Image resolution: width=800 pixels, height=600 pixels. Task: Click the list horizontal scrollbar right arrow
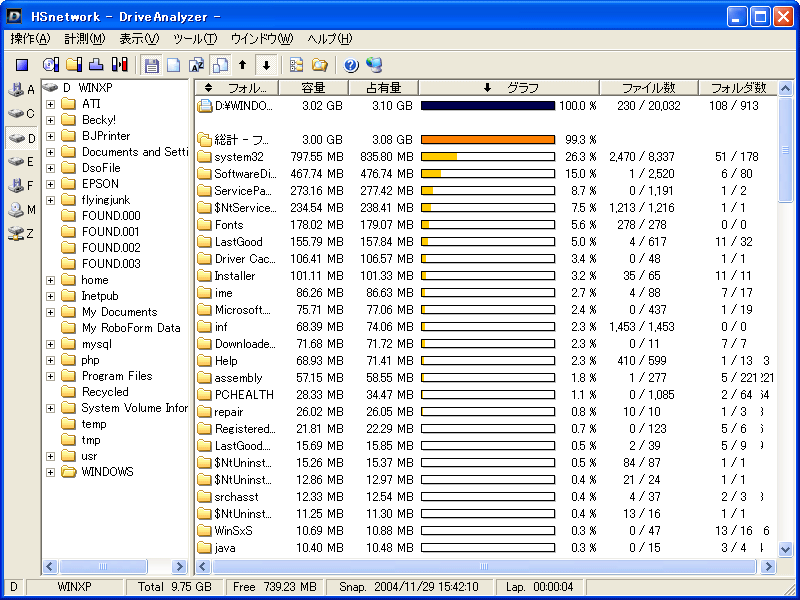pos(768,566)
